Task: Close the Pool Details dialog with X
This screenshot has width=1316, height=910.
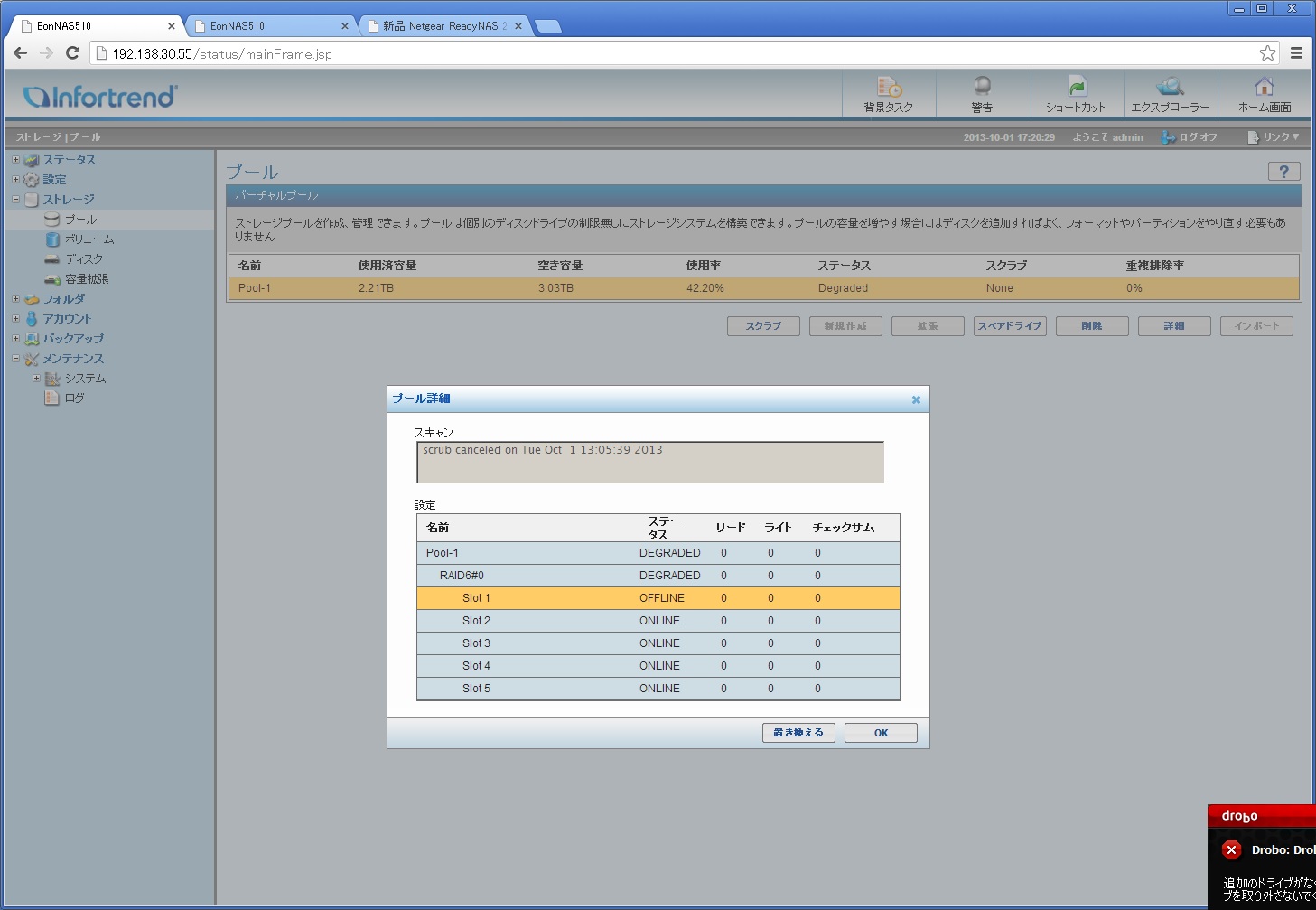Action: point(916,399)
